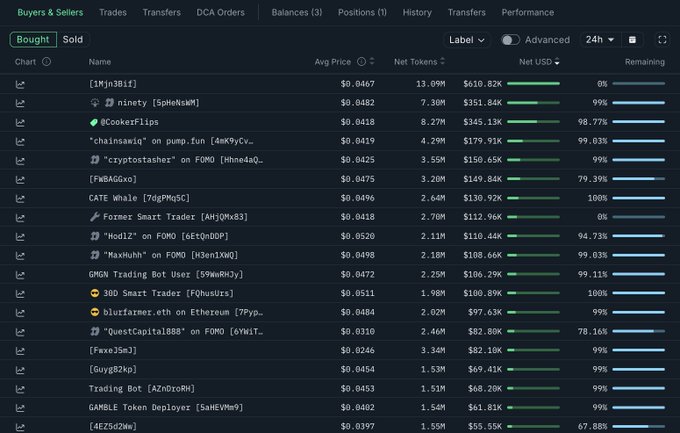Screen dimensions: 680x433
Task: Open the @CookerFlips wallet link
Action: (x=129, y=122)
